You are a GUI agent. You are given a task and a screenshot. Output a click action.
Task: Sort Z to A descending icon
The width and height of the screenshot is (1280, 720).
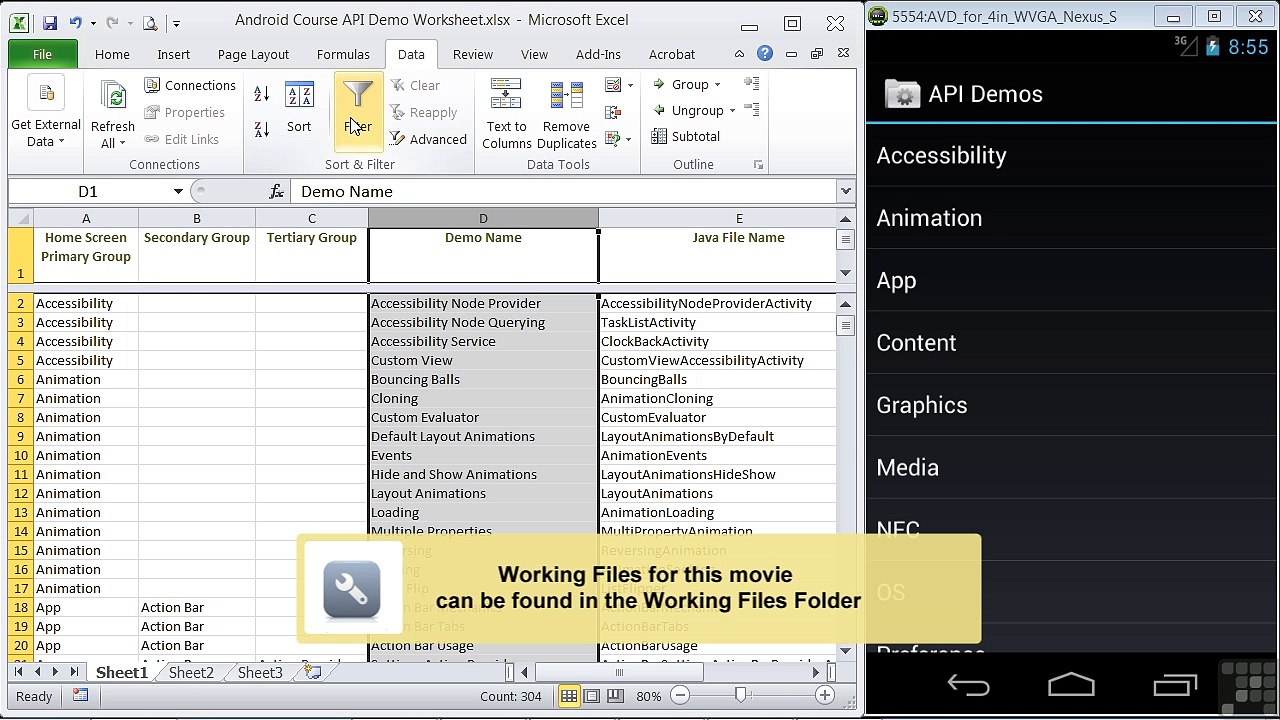point(262,128)
